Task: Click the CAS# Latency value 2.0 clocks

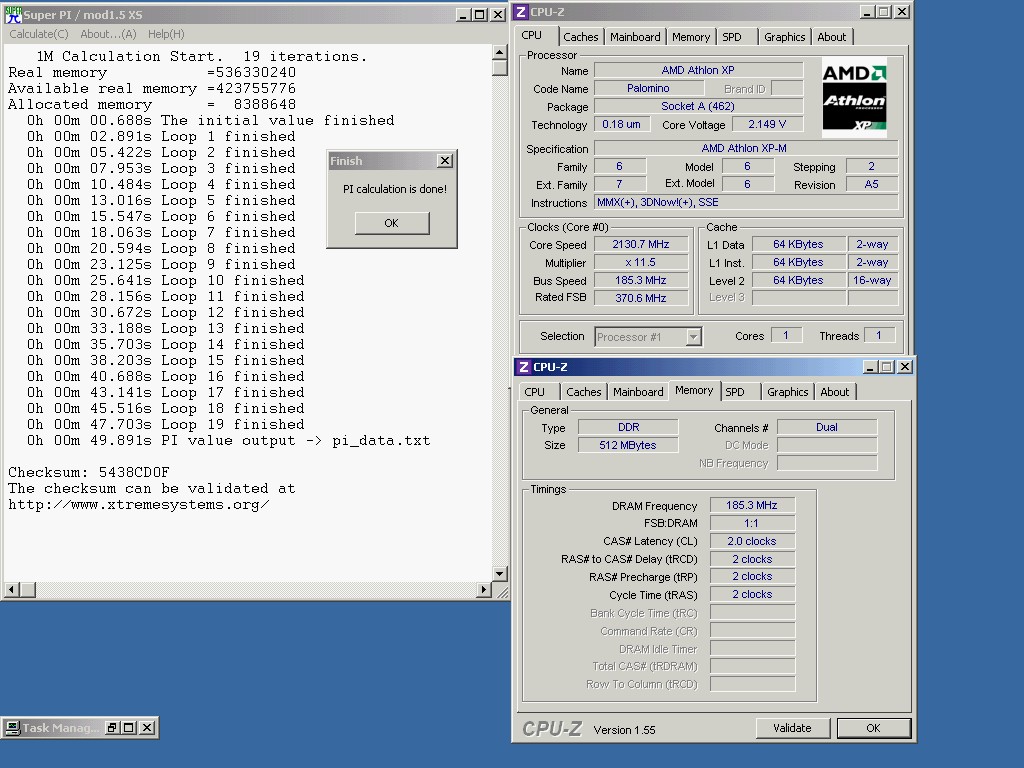Action: coord(752,541)
